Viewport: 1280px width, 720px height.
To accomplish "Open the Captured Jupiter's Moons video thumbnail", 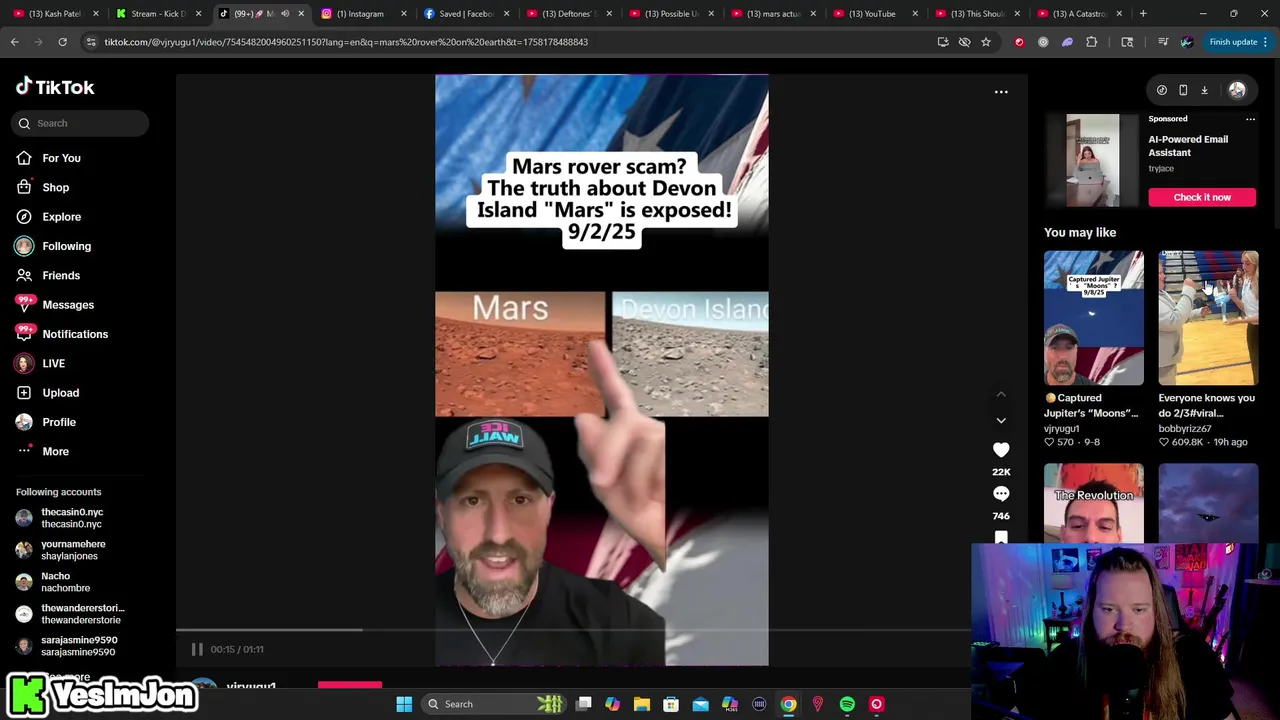I will [1094, 318].
